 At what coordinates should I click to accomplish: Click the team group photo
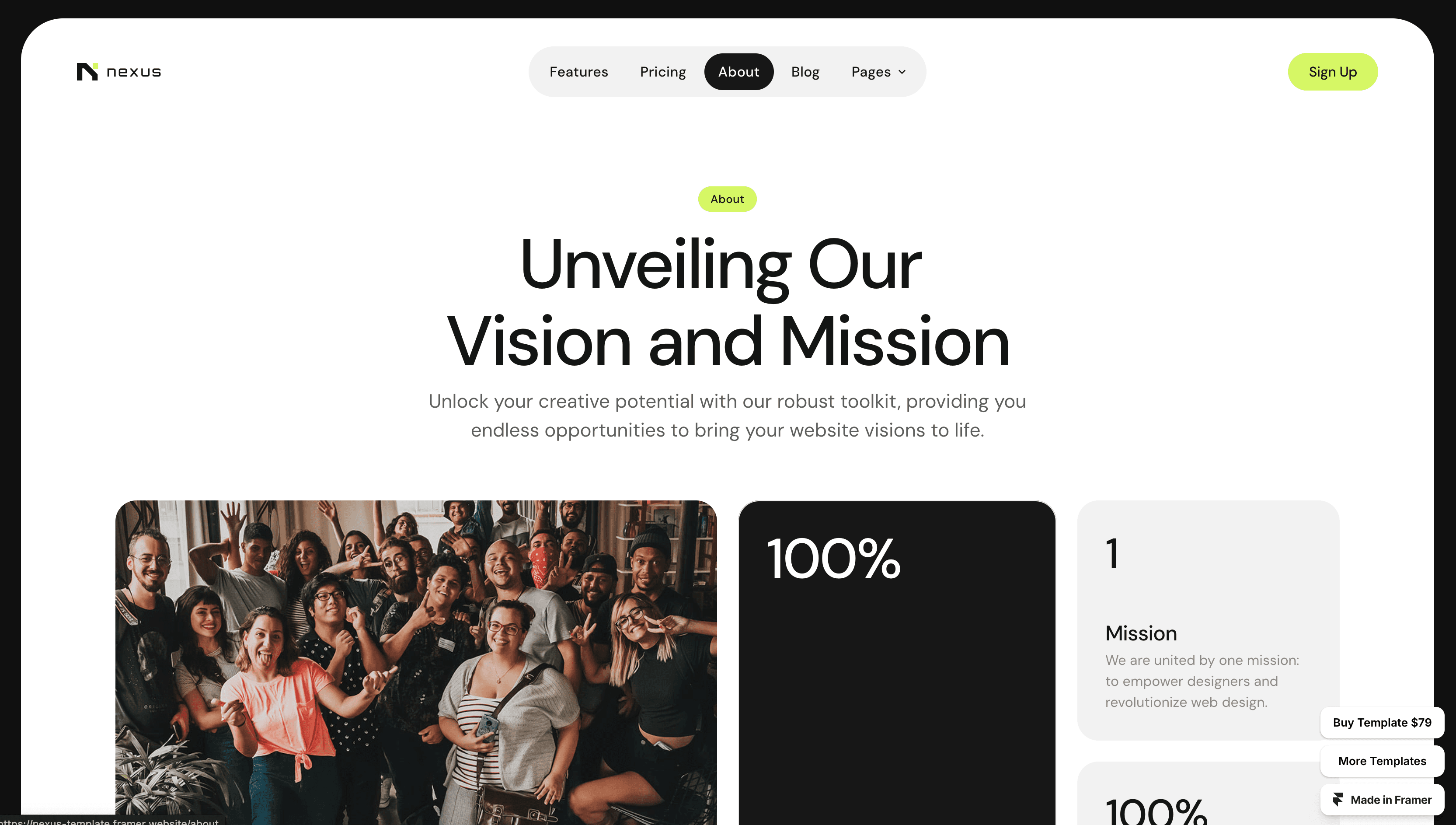pyautogui.click(x=416, y=662)
